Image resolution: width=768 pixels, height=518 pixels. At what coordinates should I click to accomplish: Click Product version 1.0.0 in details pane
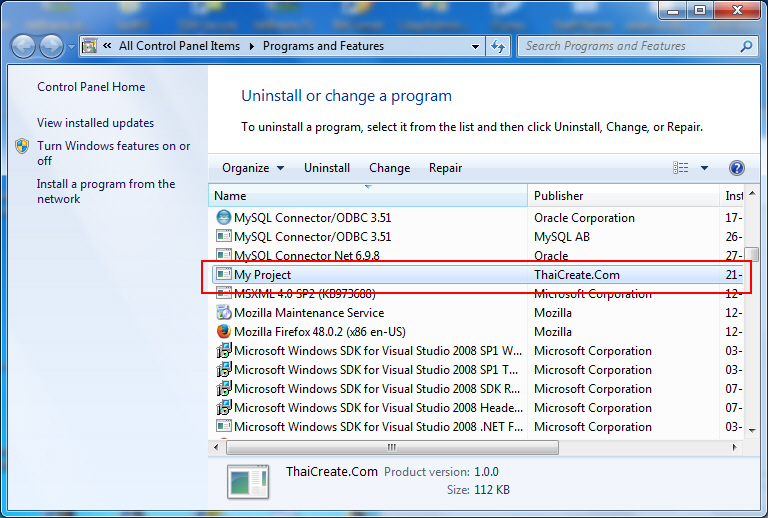[x=441, y=472]
